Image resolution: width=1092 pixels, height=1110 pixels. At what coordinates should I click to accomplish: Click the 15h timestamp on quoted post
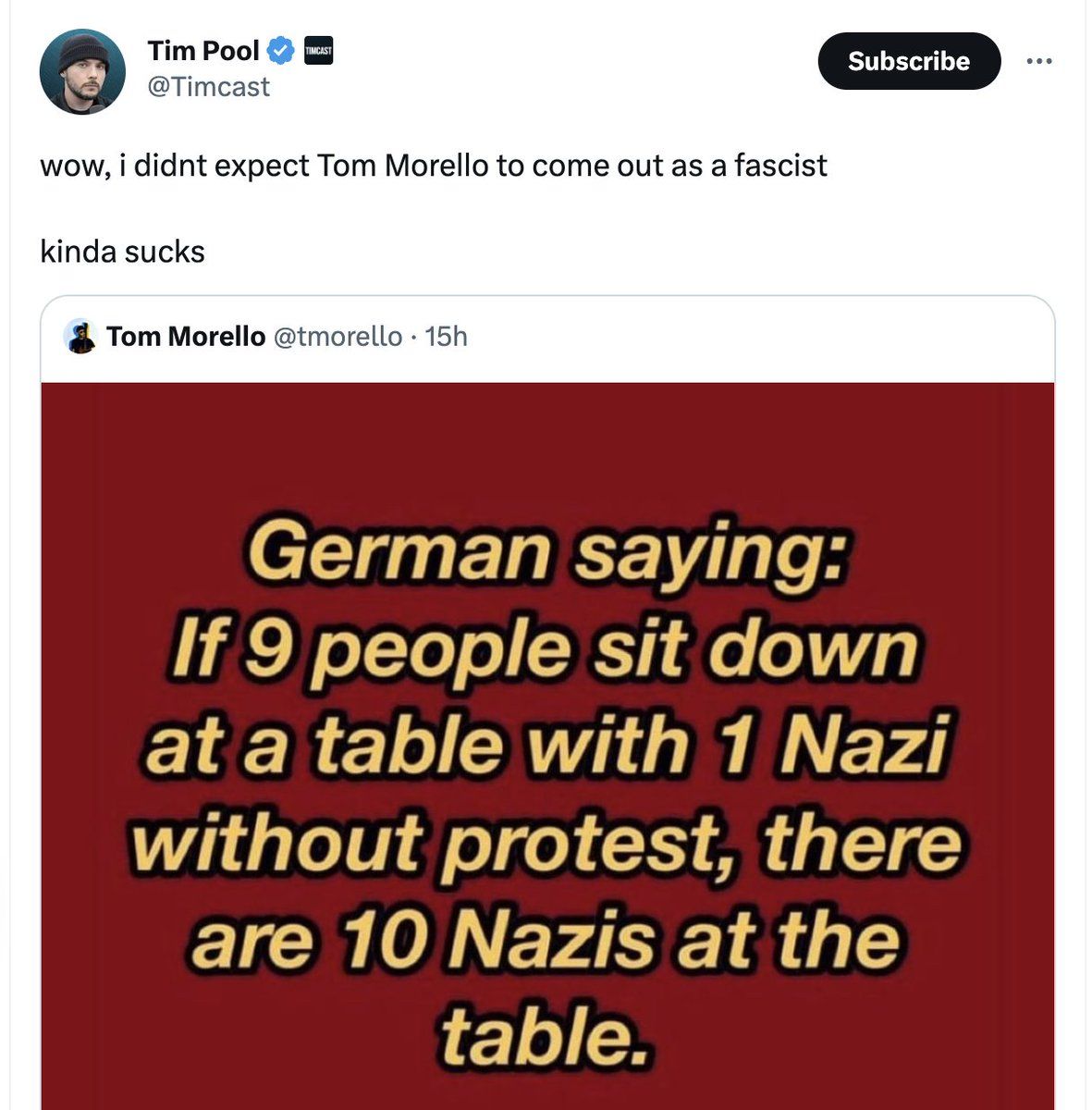(447, 337)
